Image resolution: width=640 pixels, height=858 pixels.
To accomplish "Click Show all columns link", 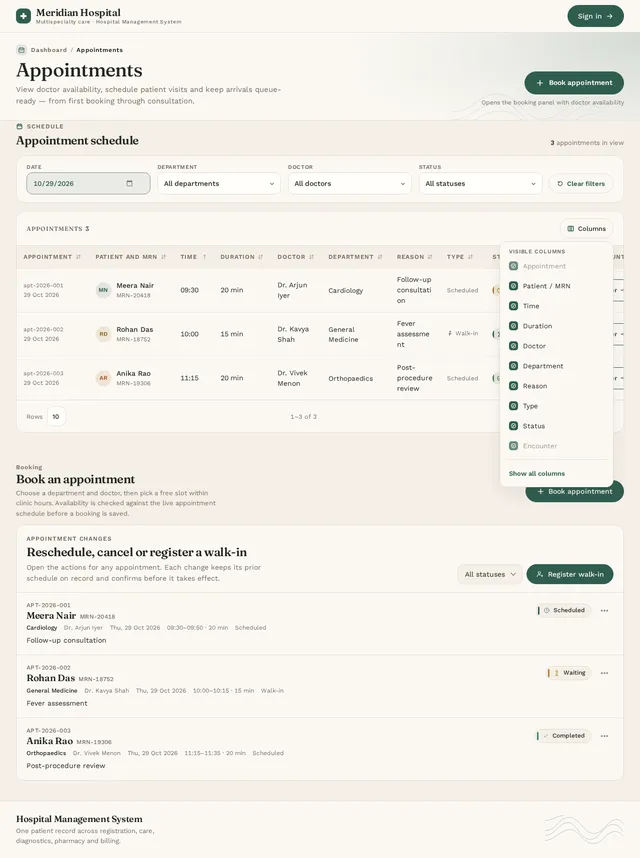I will click(x=537, y=473).
